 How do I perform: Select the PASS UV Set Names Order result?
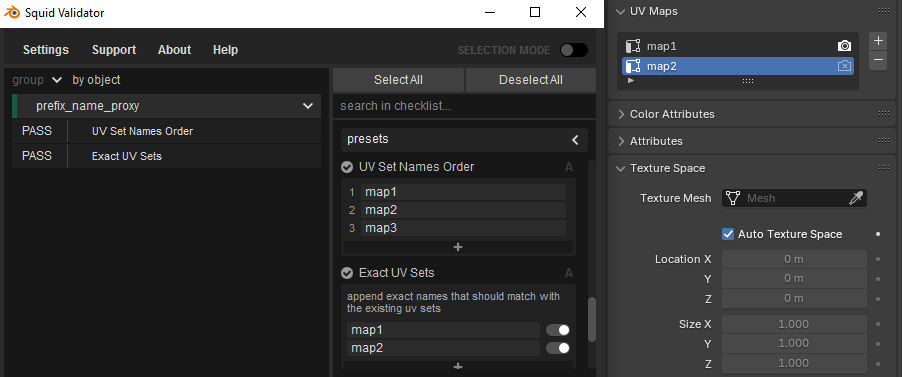[x=166, y=131]
